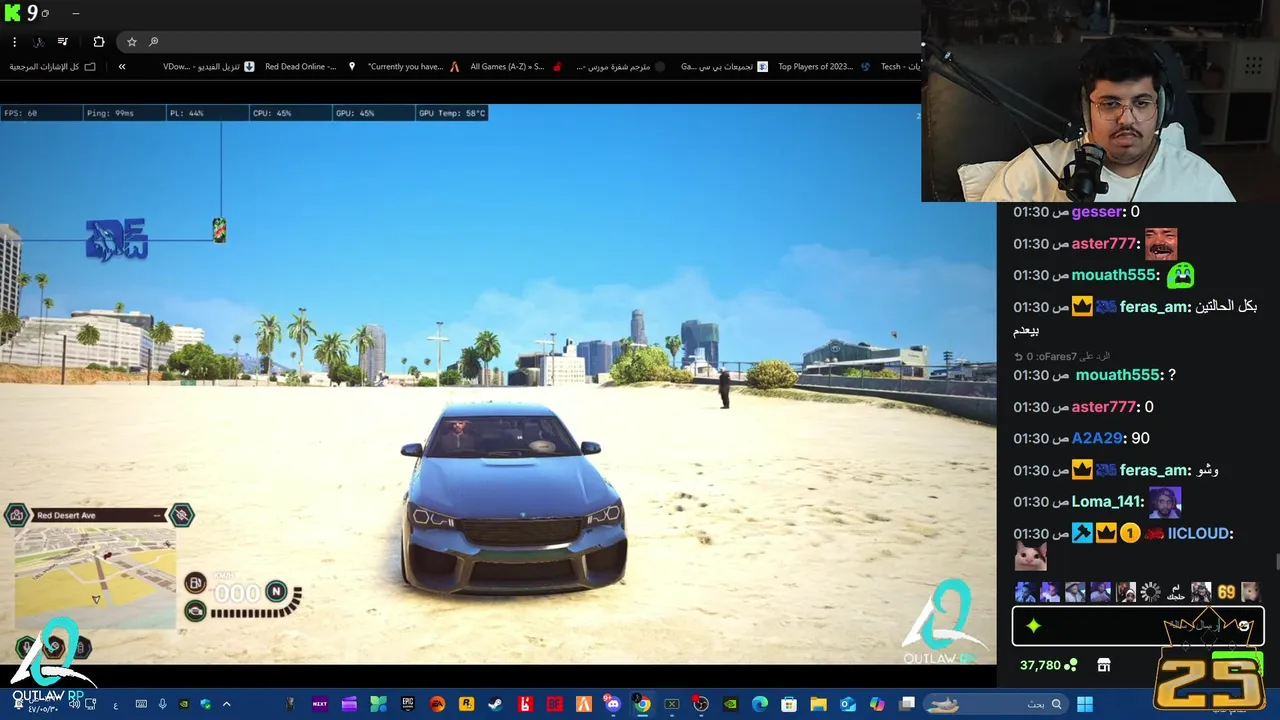Open Discord from the taskbar
Image resolution: width=1280 pixels, height=720 pixels.
(x=612, y=705)
